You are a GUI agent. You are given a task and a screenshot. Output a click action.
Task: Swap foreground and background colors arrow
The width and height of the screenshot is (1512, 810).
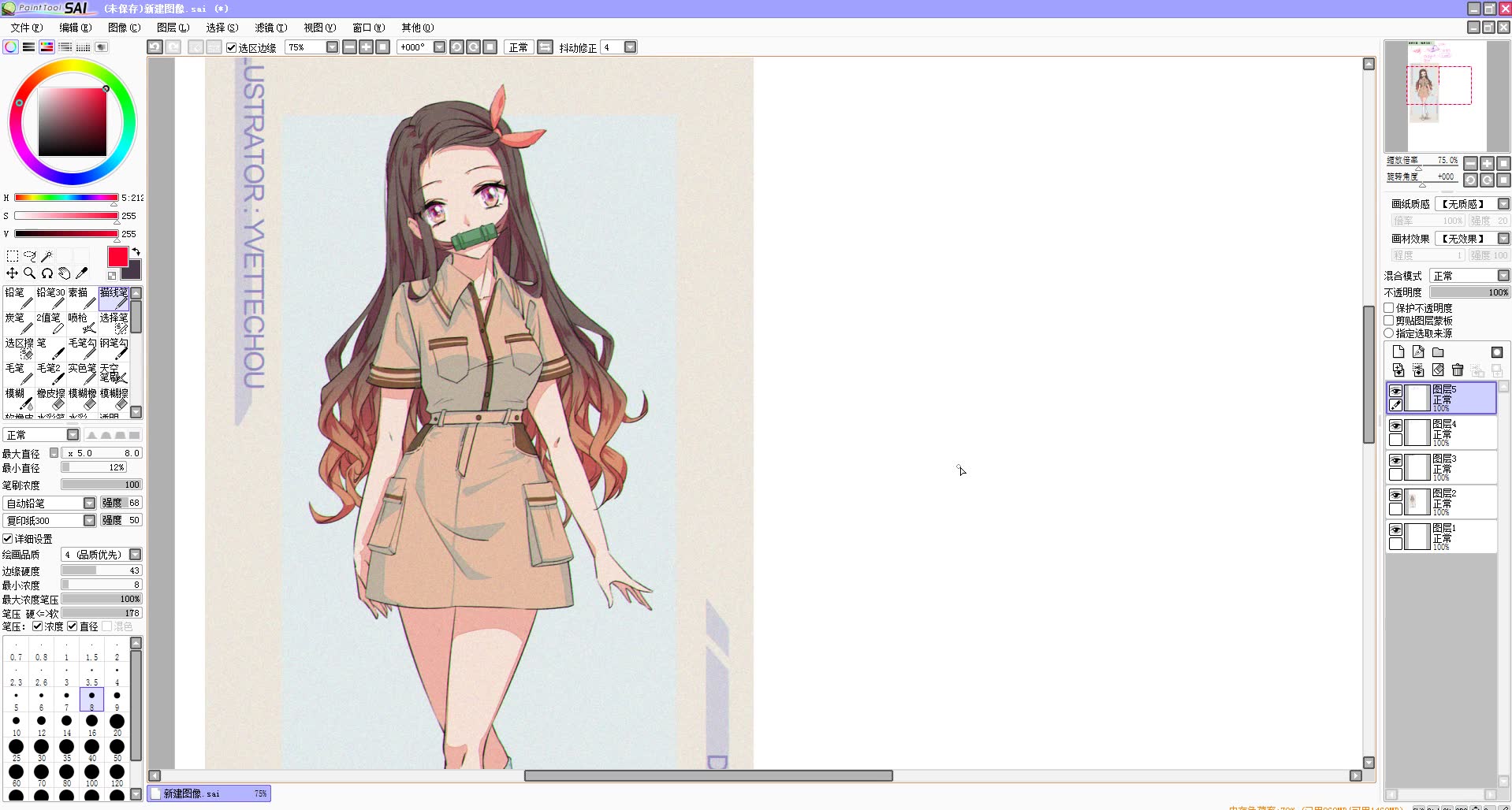136,252
